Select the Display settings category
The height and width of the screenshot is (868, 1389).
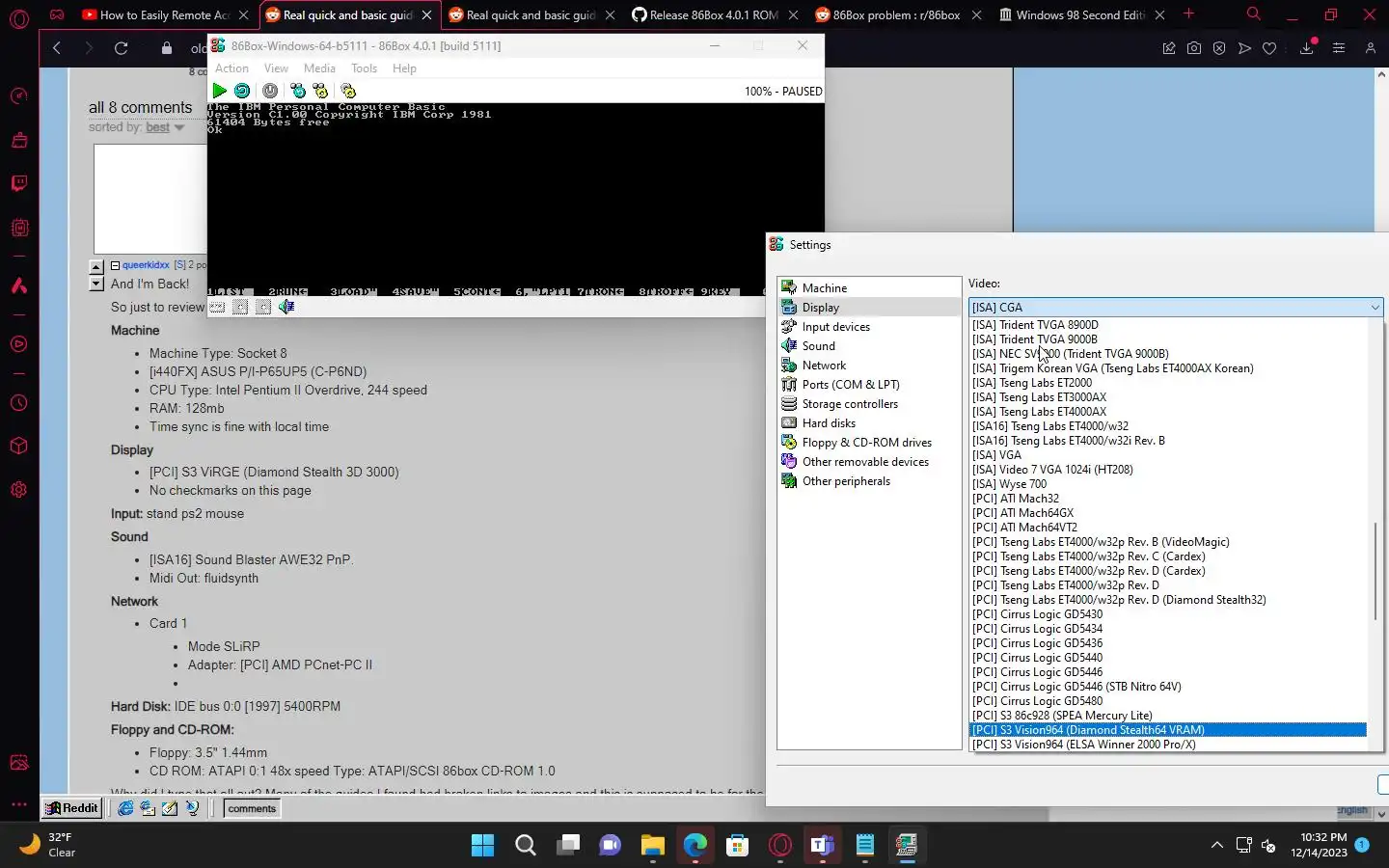pyautogui.click(x=869, y=307)
